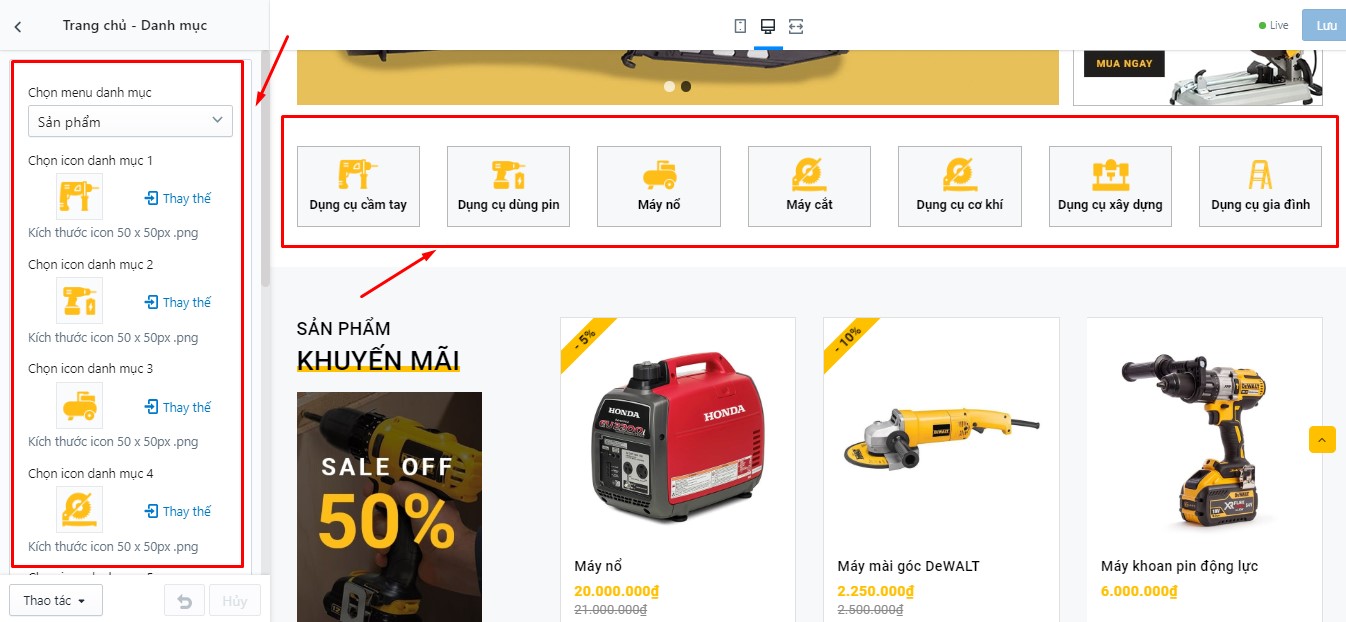Select the Dụng cụ gia đình ladder tile
The height and width of the screenshot is (622, 1346).
pos(1260,186)
